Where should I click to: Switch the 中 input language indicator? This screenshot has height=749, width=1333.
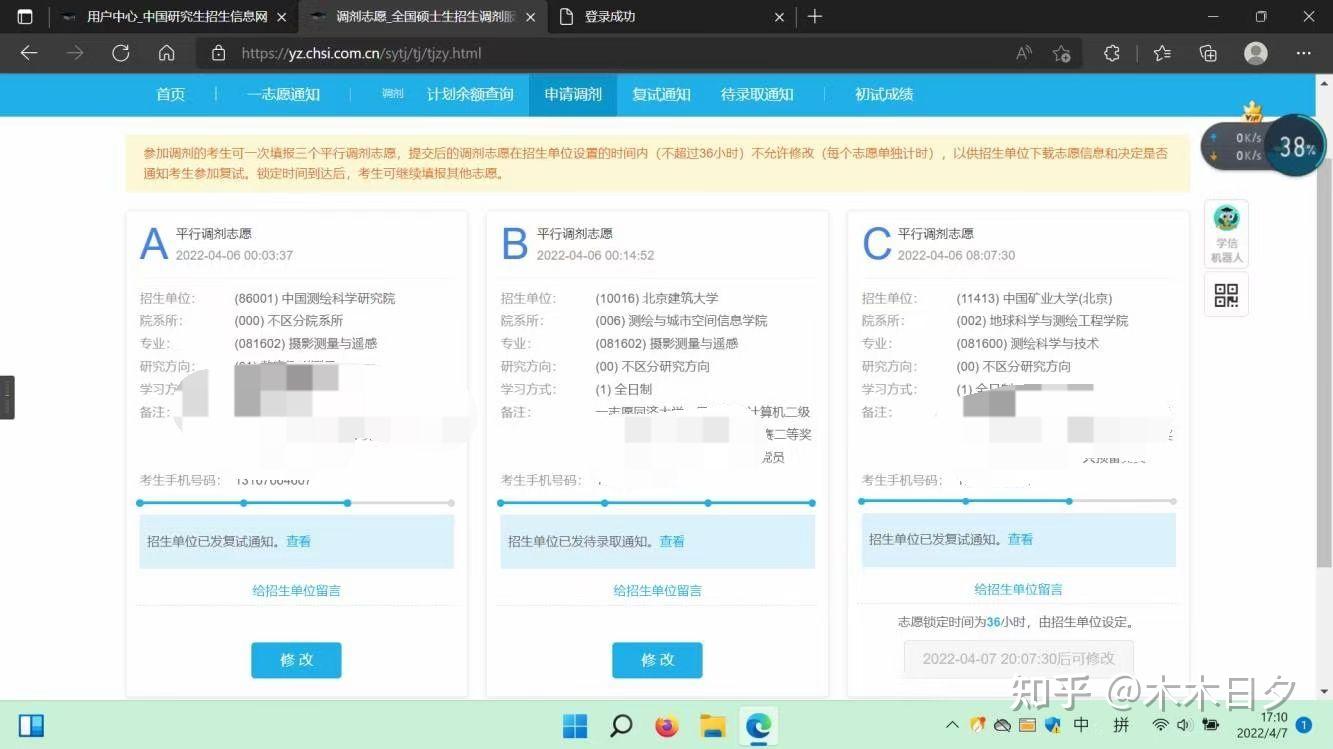click(x=1081, y=725)
